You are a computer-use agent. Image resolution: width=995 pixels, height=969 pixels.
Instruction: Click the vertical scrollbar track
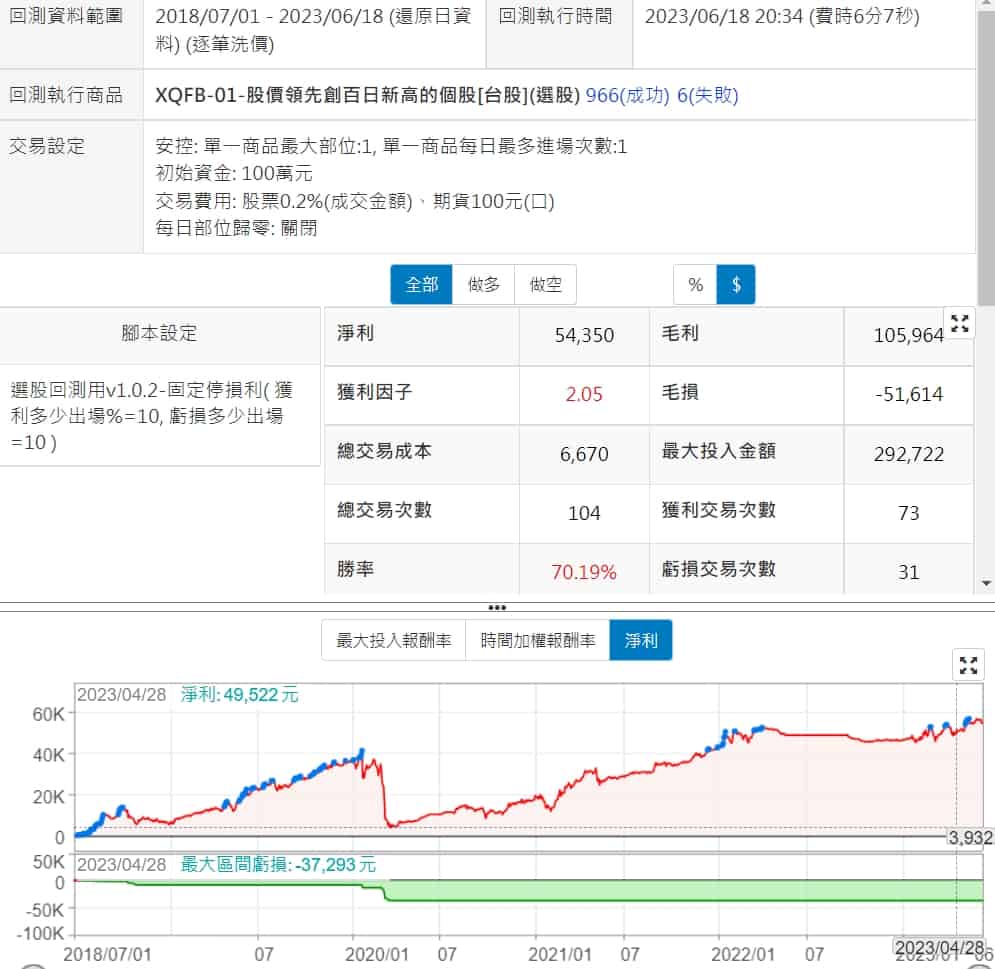coord(986,400)
